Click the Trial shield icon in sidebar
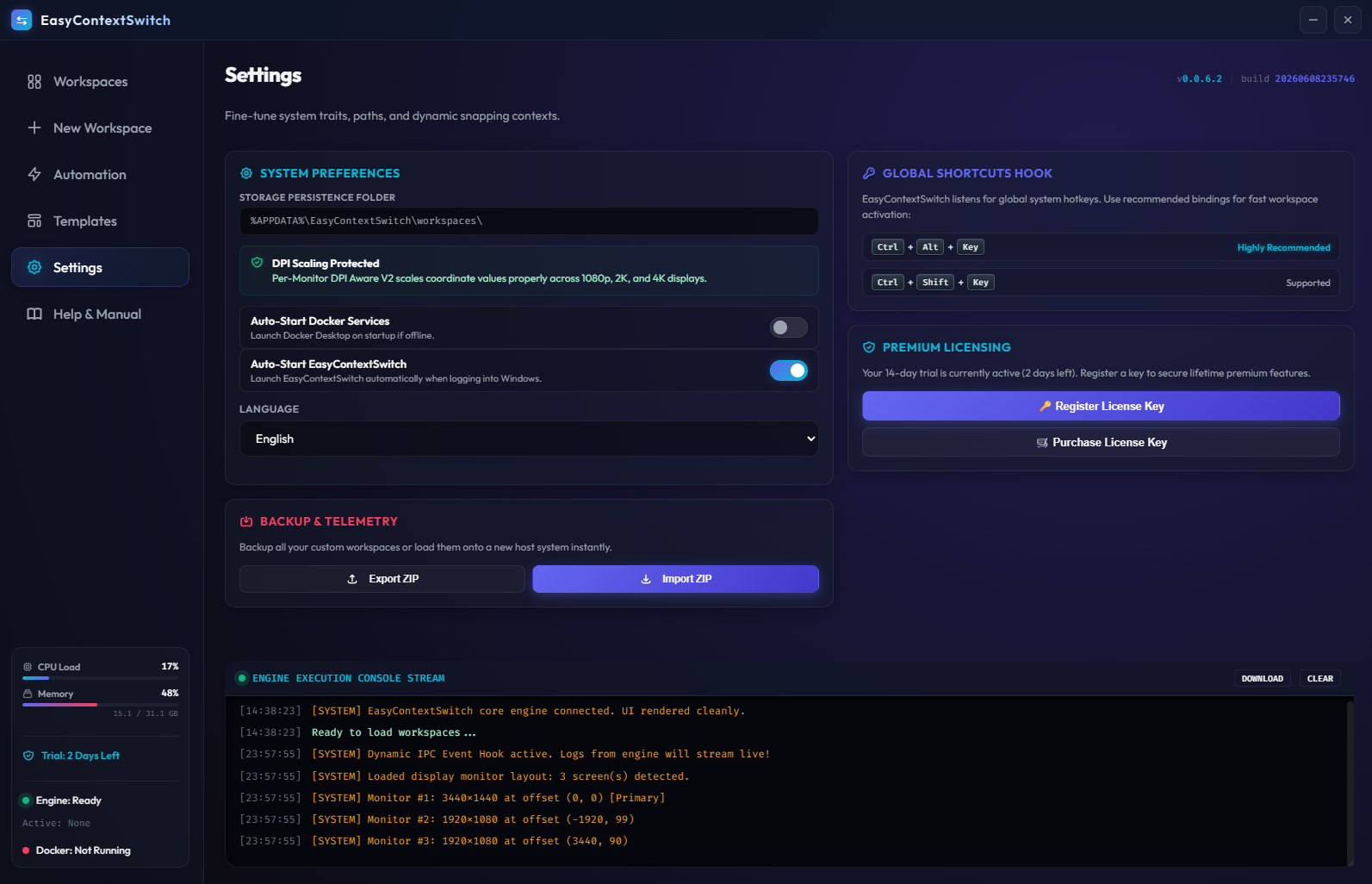Viewport: 1372px width, 884px height. [28, 756]
